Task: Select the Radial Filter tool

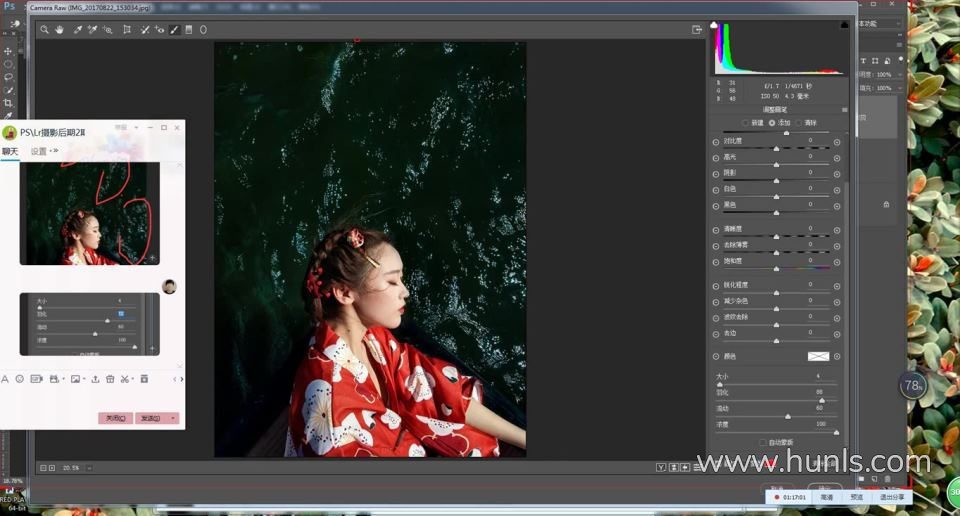Action: pyautogui.click(x=203, y=29)
